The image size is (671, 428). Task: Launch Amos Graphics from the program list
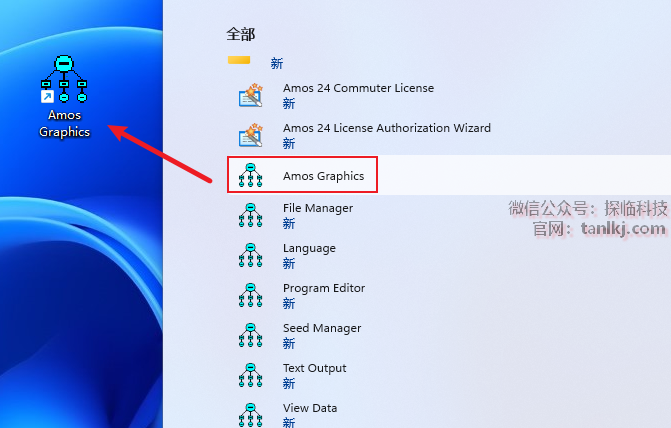[x=323, y=176]
